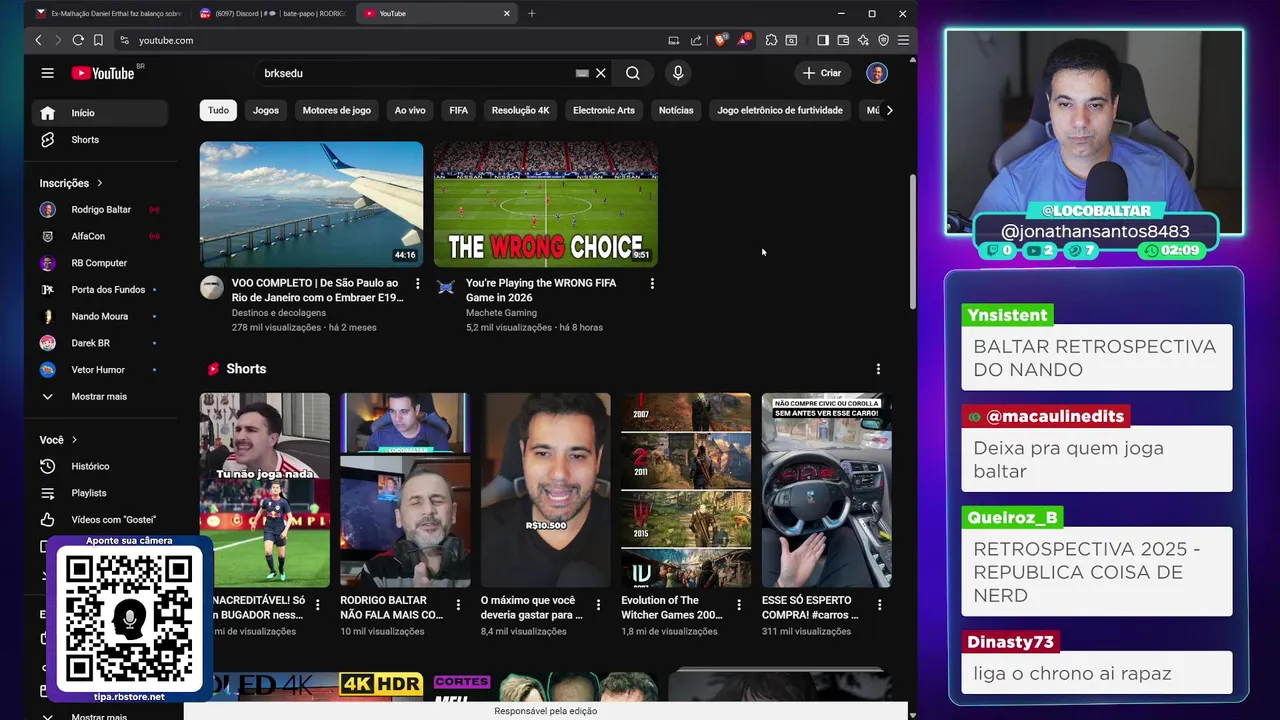Toggle the browser sidebar panel icon
Screen dimensions: 1280x720
tap(823, 40)
